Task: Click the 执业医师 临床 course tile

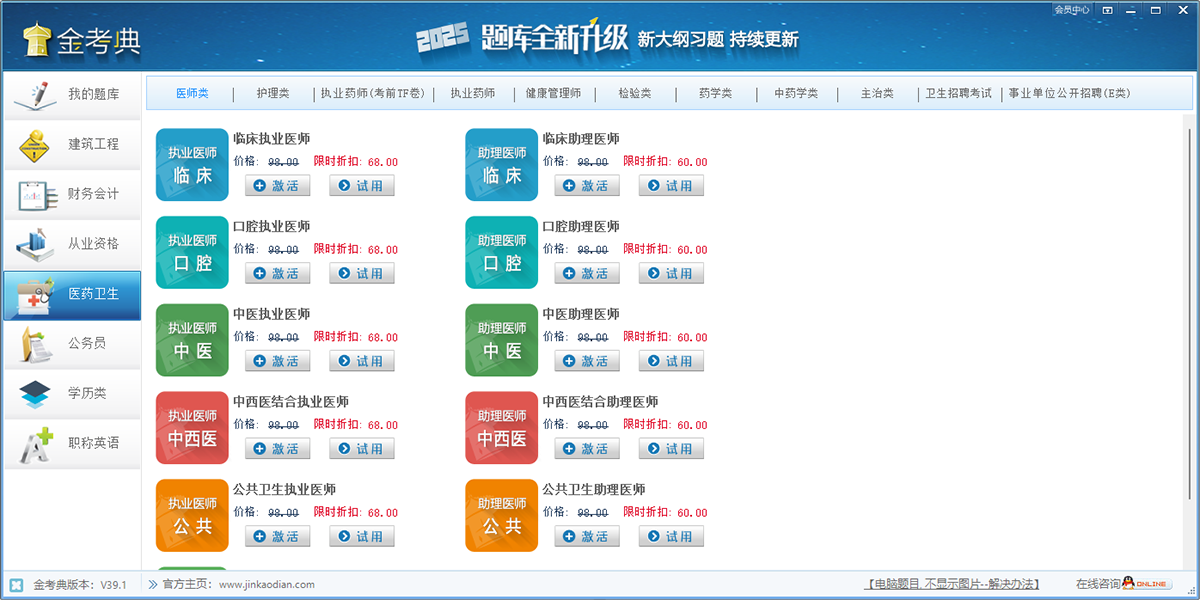Action: click(x=192, y=165)
